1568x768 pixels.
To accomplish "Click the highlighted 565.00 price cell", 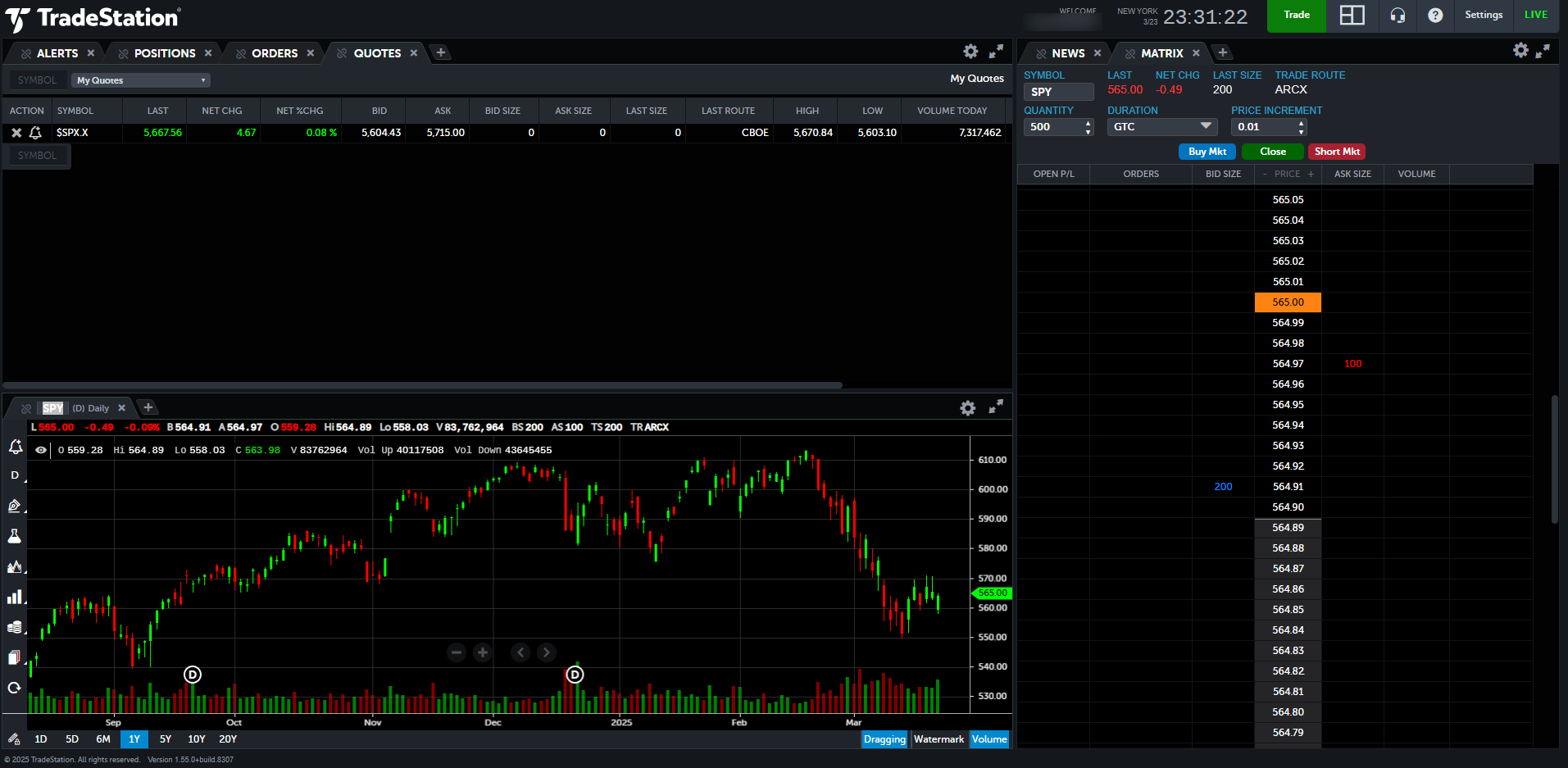I will coord(1288,302).
